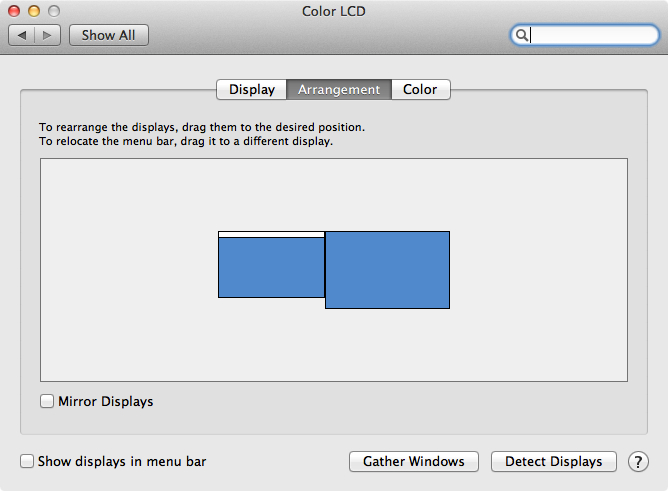
Task: Enable the Mirror Displays checkbox
Action: [47, 401]
